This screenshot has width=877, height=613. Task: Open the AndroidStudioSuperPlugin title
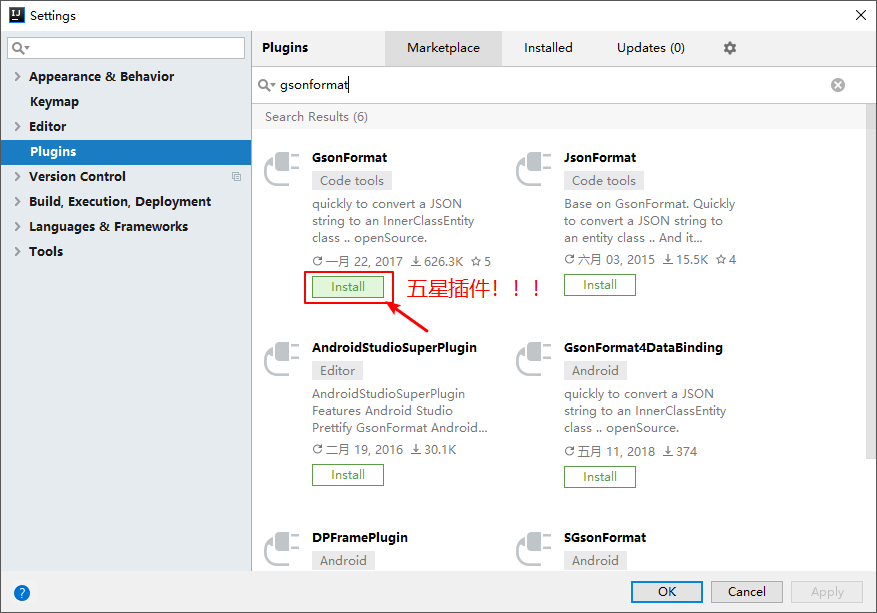click(394, 348)
